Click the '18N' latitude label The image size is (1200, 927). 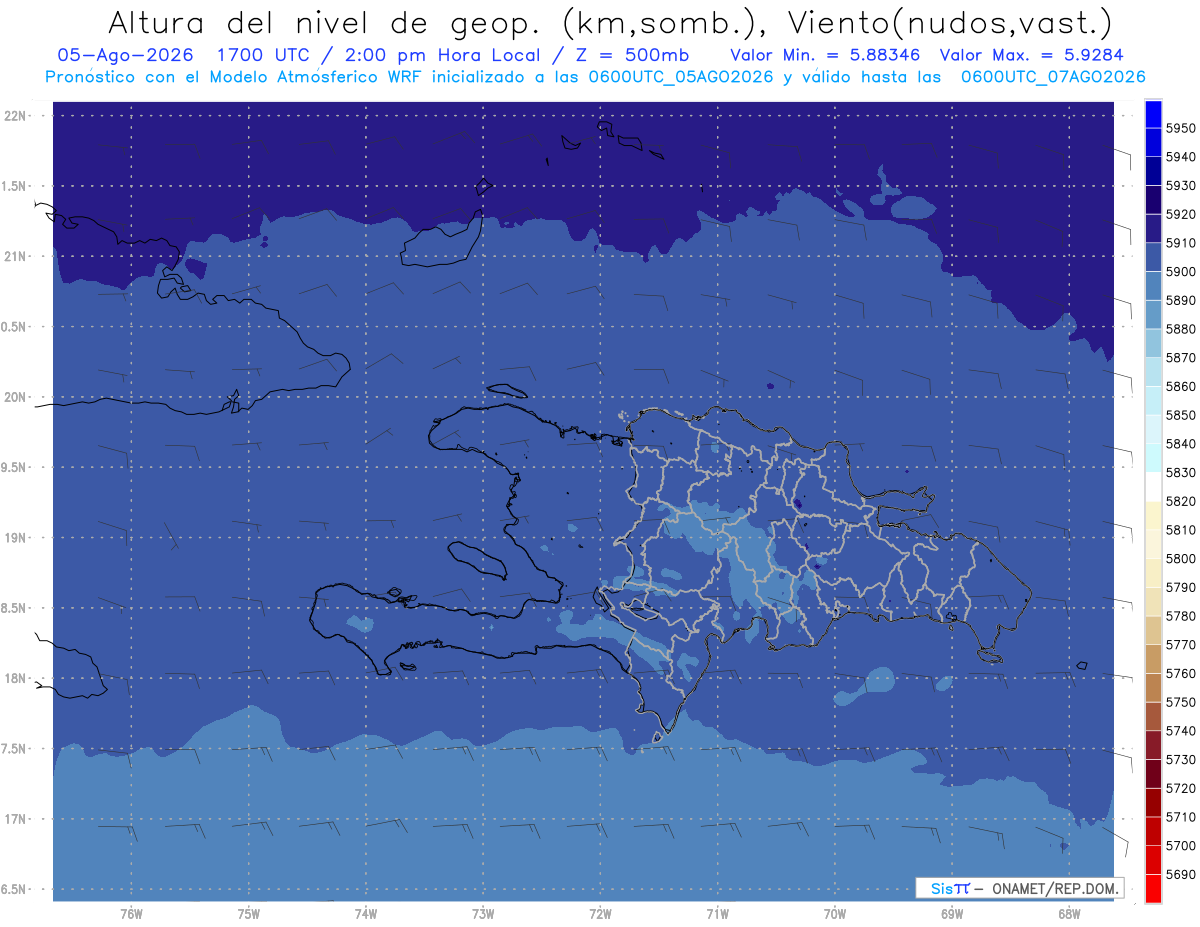tap(17, 679)
